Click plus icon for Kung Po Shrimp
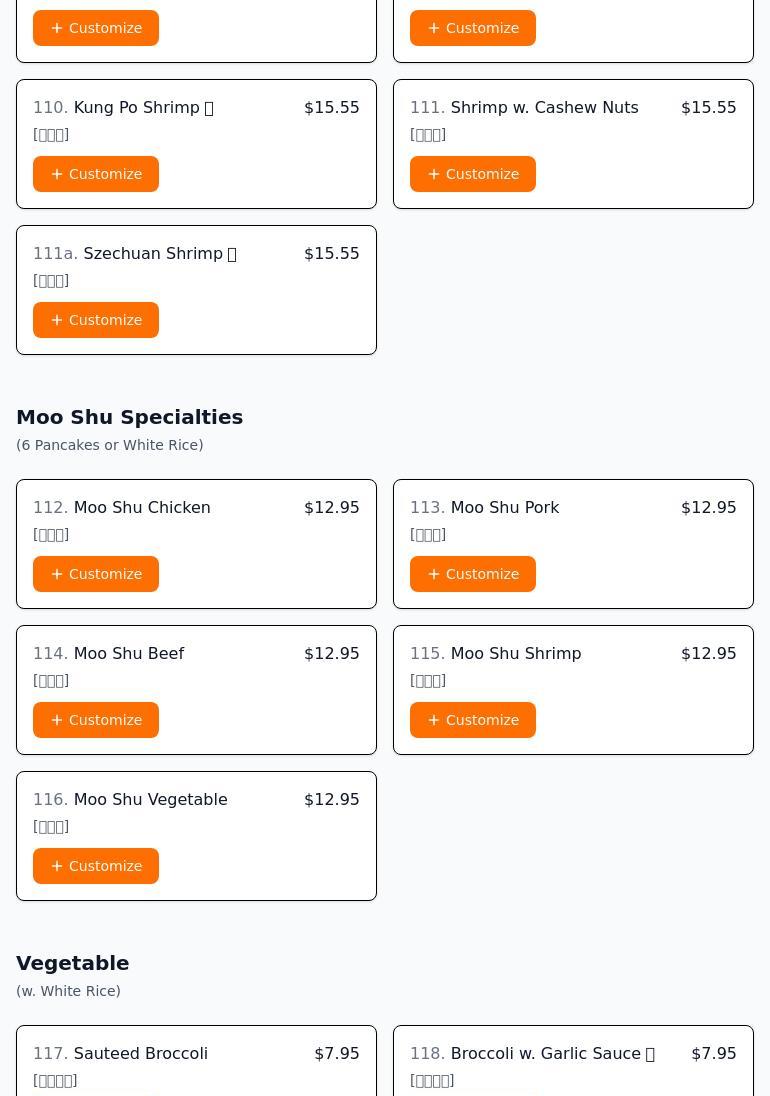 click(x=57, y=174)
